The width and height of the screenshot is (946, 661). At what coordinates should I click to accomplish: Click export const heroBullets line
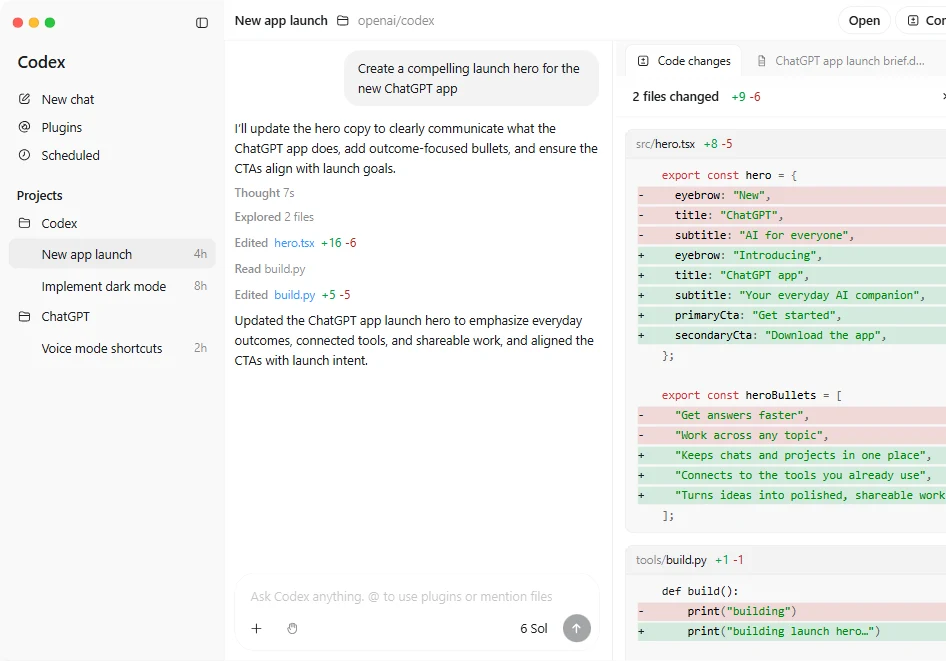point(751,395)
